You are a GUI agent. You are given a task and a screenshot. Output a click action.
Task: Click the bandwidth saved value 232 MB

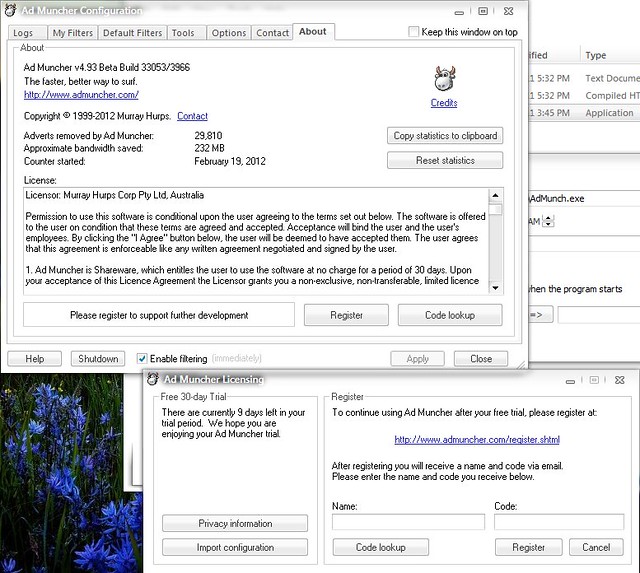[x=209, y=148]
